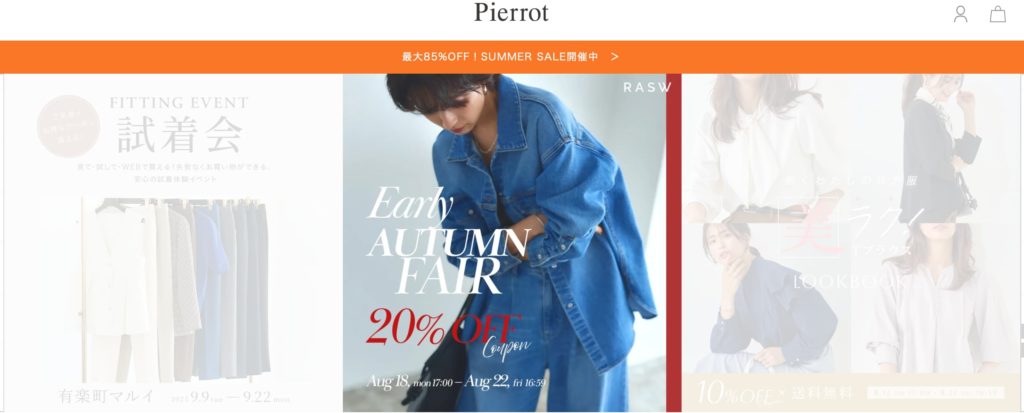Open the 美ラク LOOKBOOK slide

tap(851, 242)
